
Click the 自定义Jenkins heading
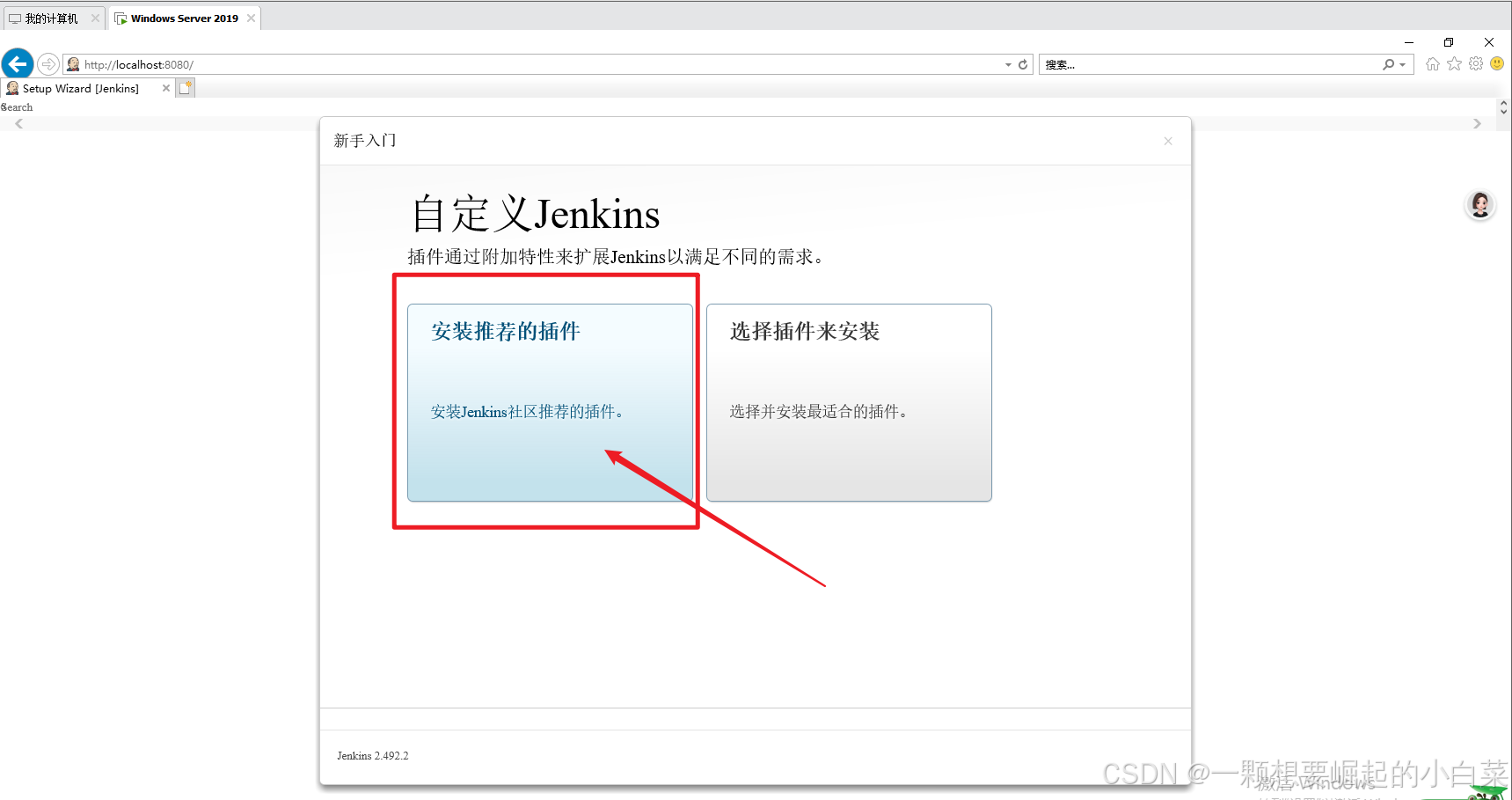coord(536,214)
